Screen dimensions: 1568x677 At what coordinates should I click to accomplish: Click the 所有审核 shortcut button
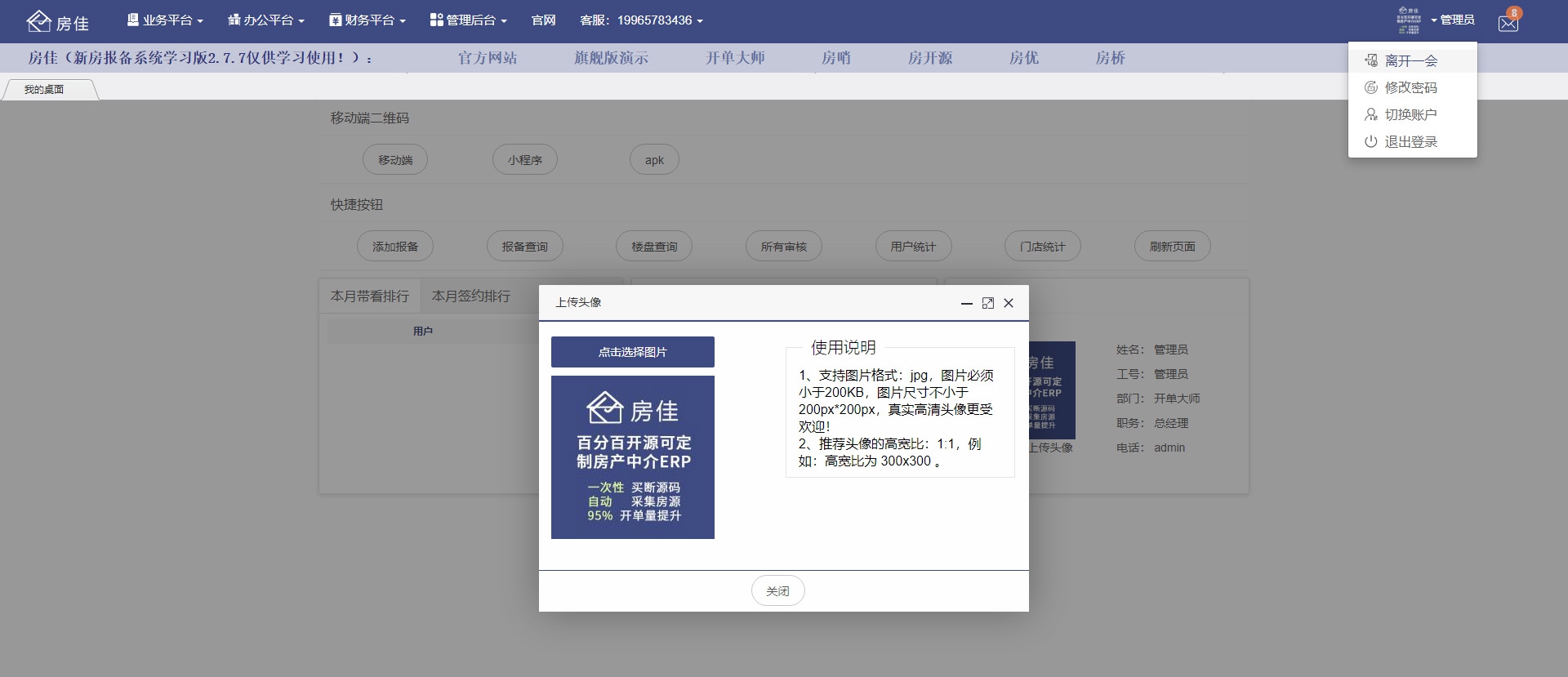click(x=784, y=247)
